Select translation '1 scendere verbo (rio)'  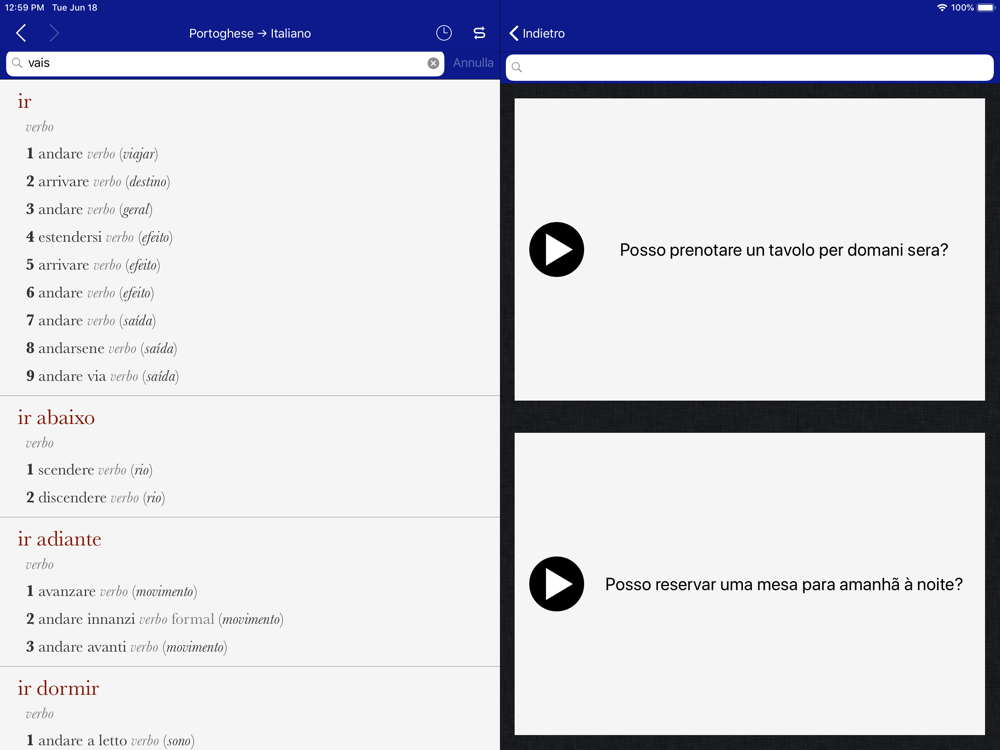(89, 470)
